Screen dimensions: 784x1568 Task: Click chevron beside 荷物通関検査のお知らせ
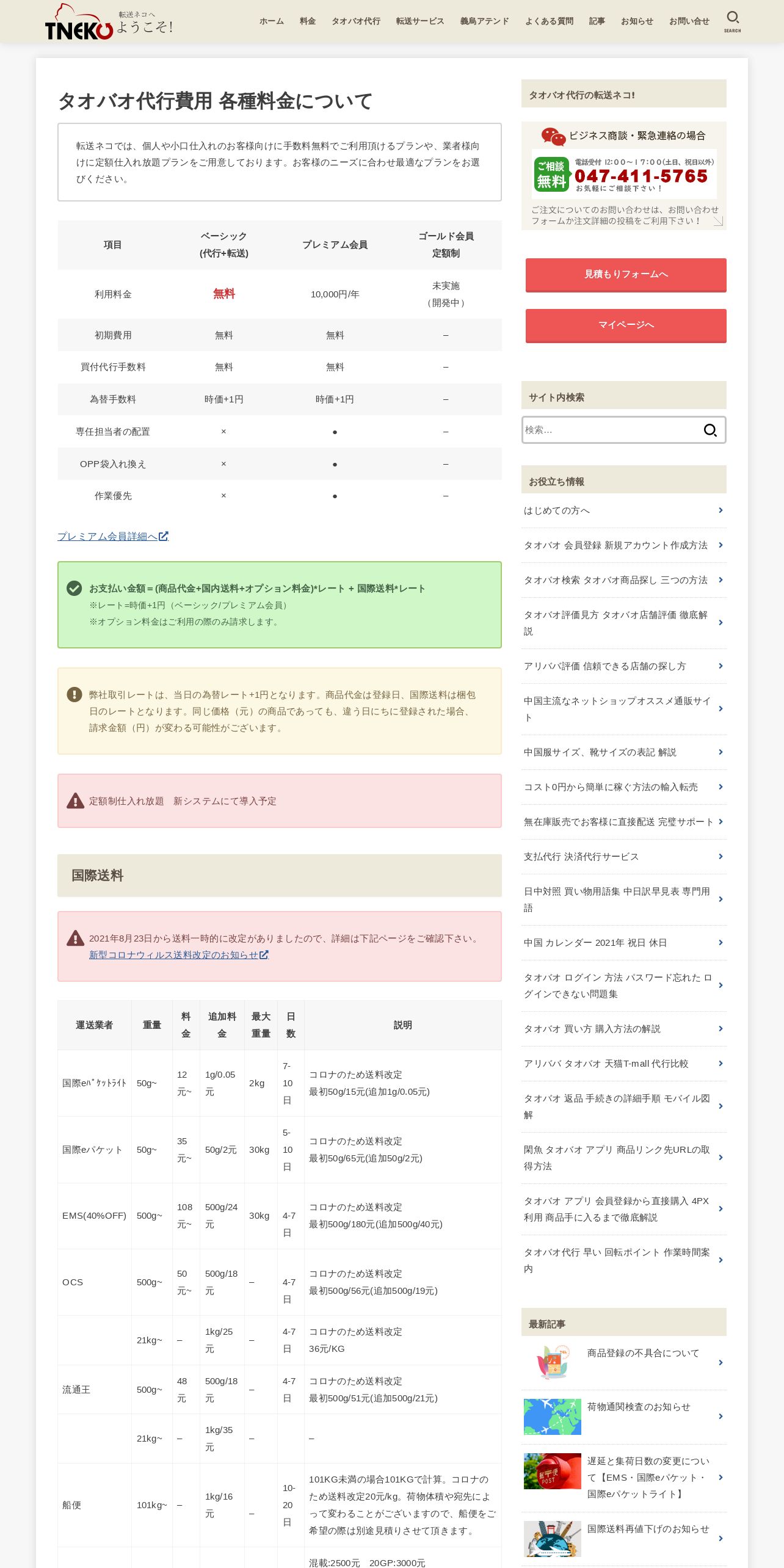(720, 1416)
